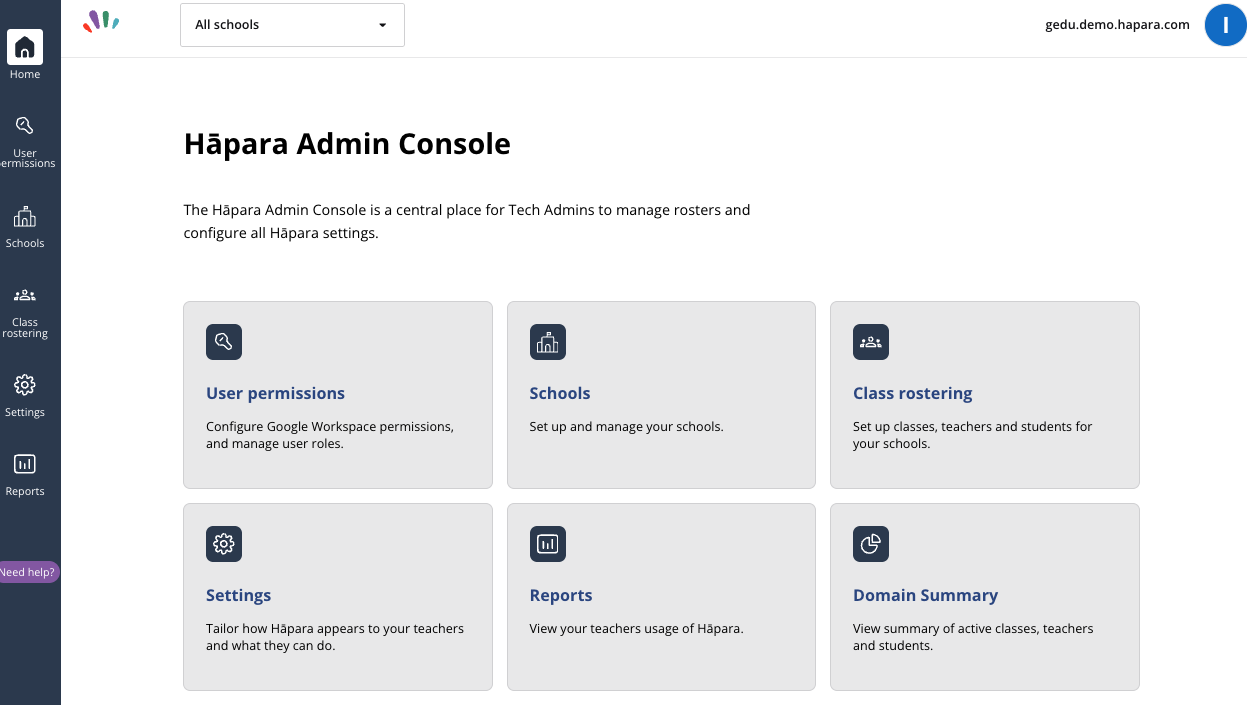Viewport: 1247px width, 705px height.
Task: Expand the All schools dropdown
Action: (x=292, y=25)
